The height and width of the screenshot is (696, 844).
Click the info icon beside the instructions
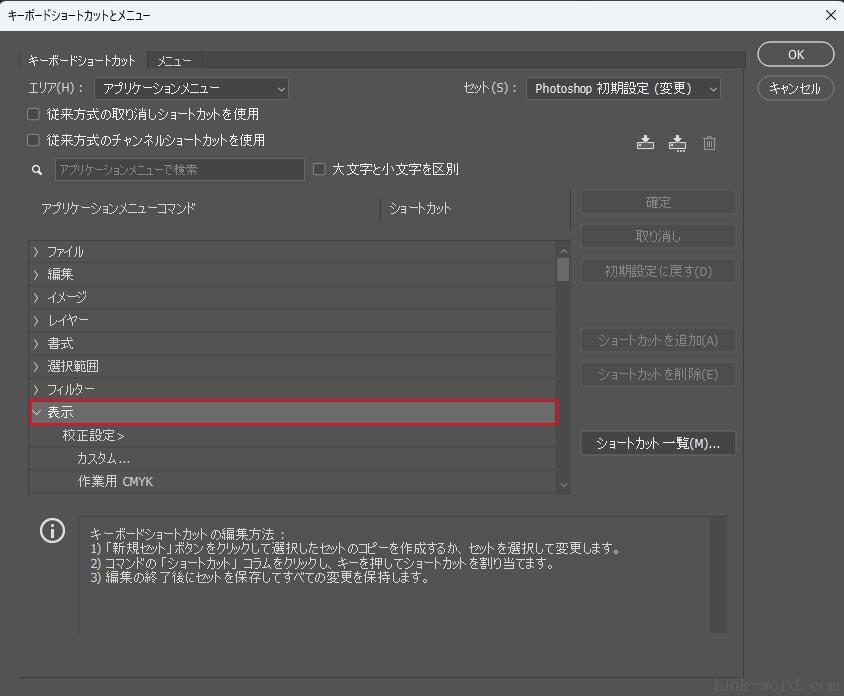pyautogui.click(x=52, y=531)
